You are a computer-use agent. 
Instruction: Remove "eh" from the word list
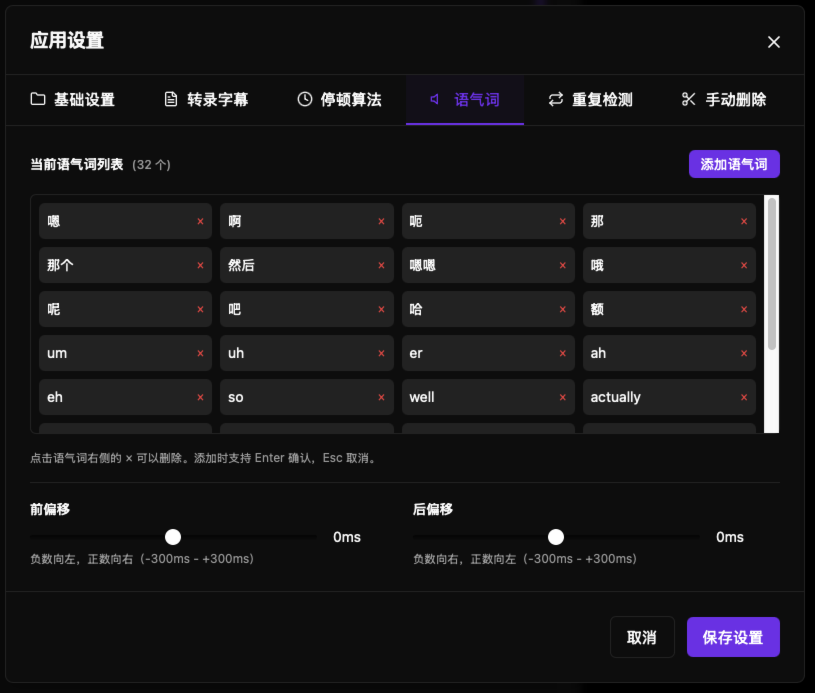[x=200, y=397]
